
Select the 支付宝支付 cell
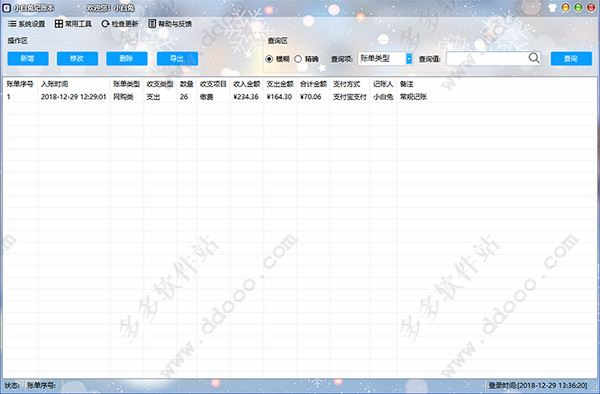[350, 97]
